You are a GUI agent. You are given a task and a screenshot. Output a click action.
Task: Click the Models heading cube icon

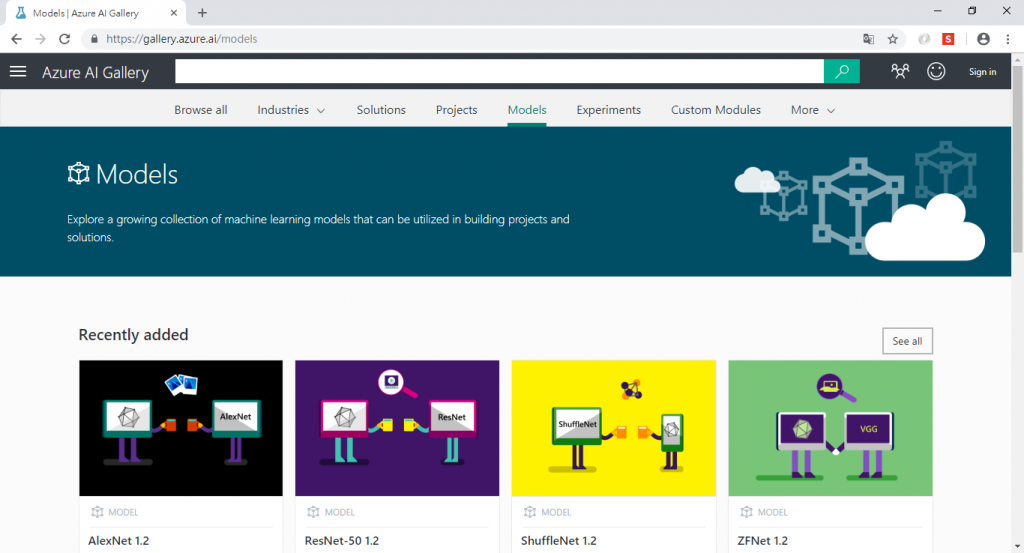(x=78, y=174)
